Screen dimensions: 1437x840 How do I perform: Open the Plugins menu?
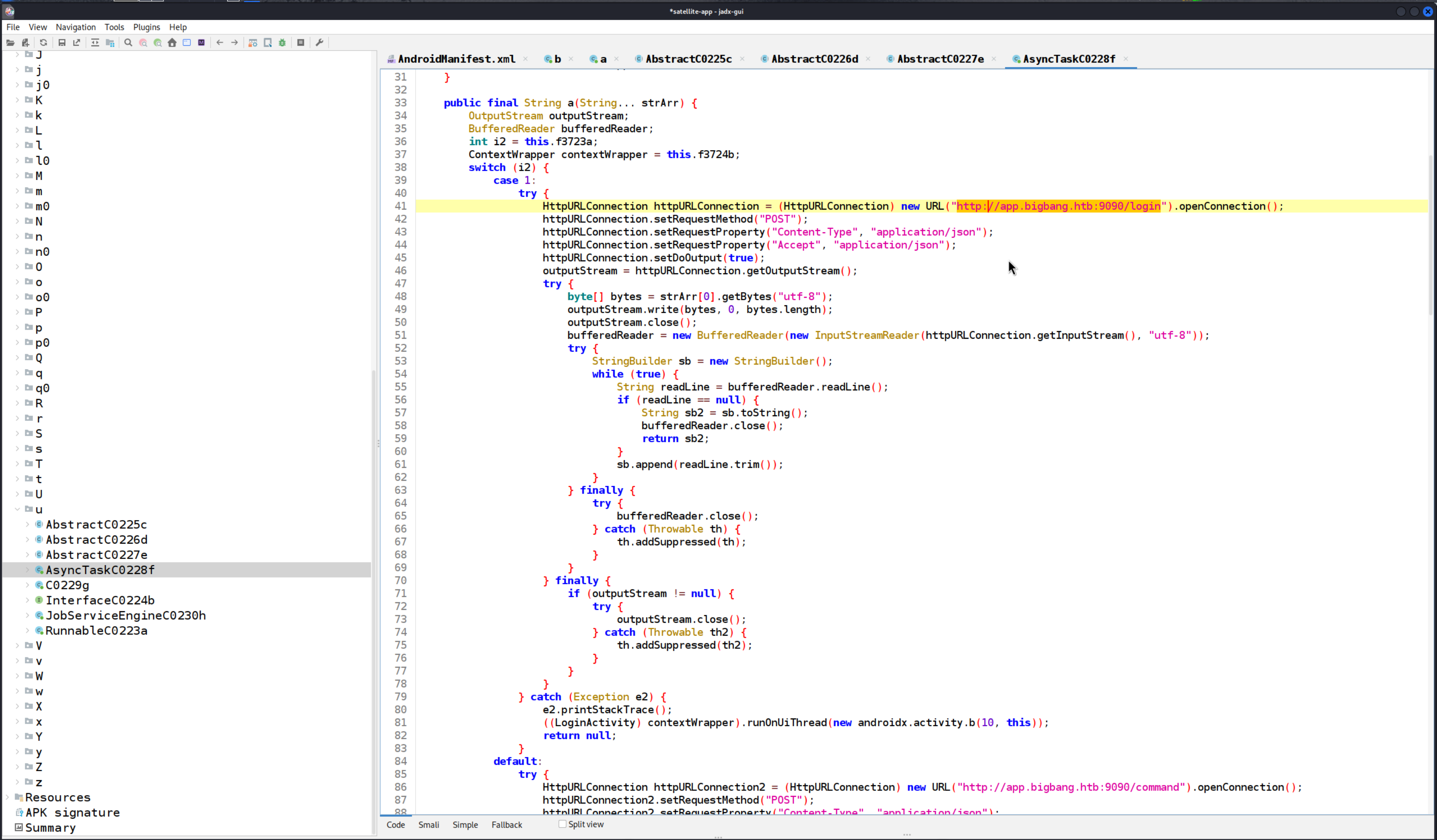click(x=146, y=27)
